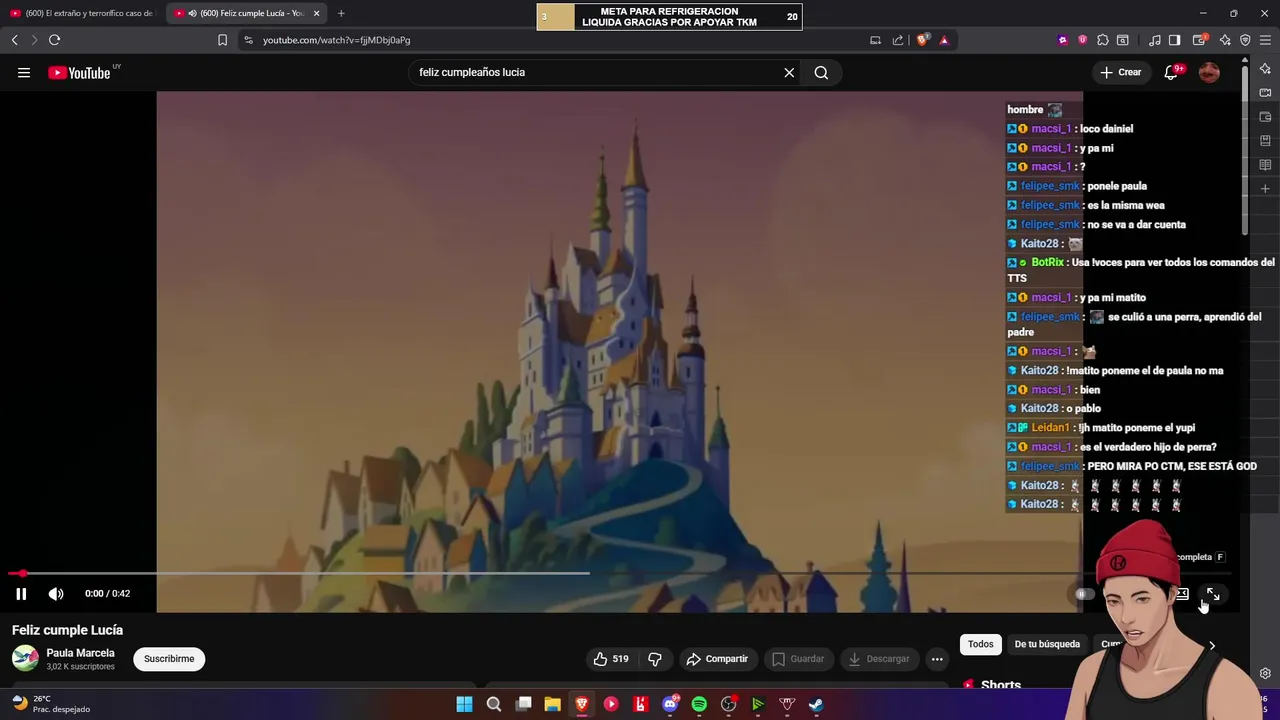Click the Guardar button
This screenshot has width=1280, height=720.
coord(798,659)
